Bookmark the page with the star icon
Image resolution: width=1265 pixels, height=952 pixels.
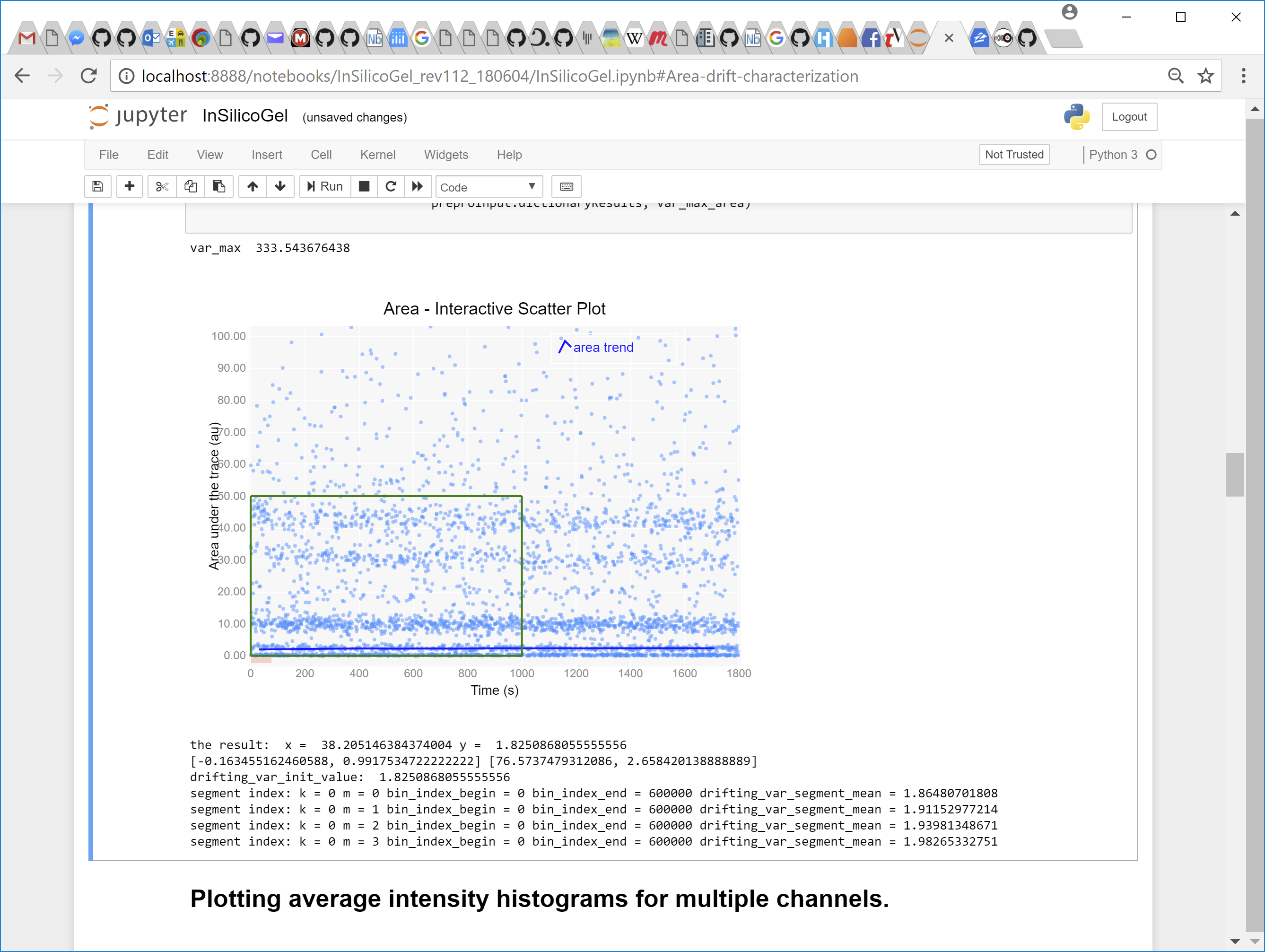1207,76
